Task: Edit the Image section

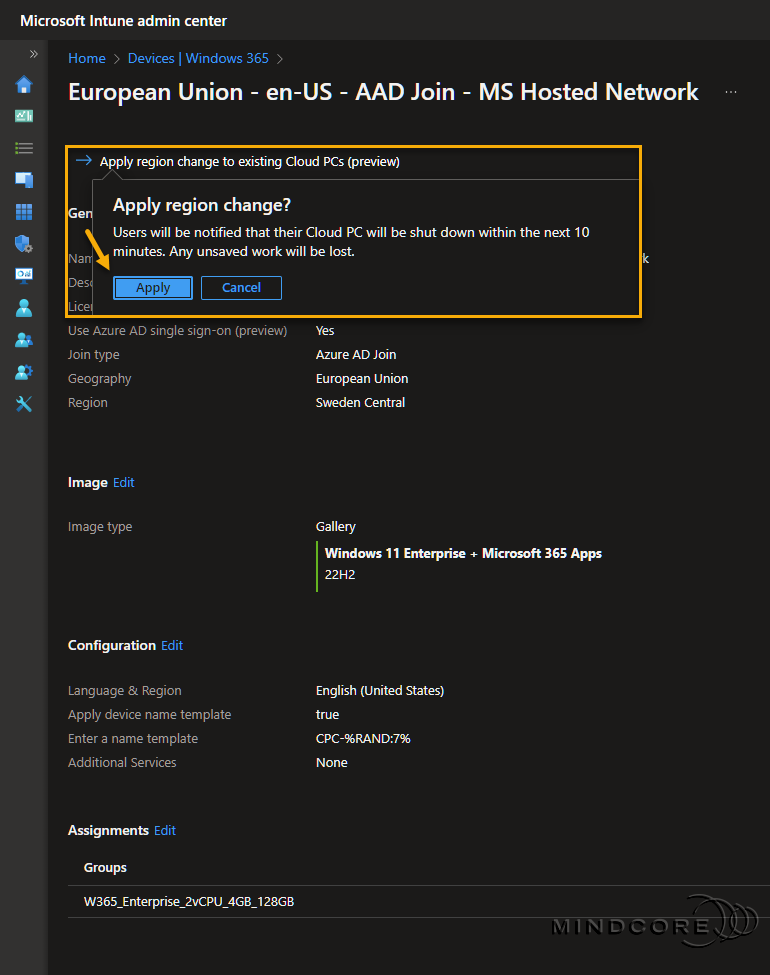Action: pyautogui.click(x=123, y=483)
